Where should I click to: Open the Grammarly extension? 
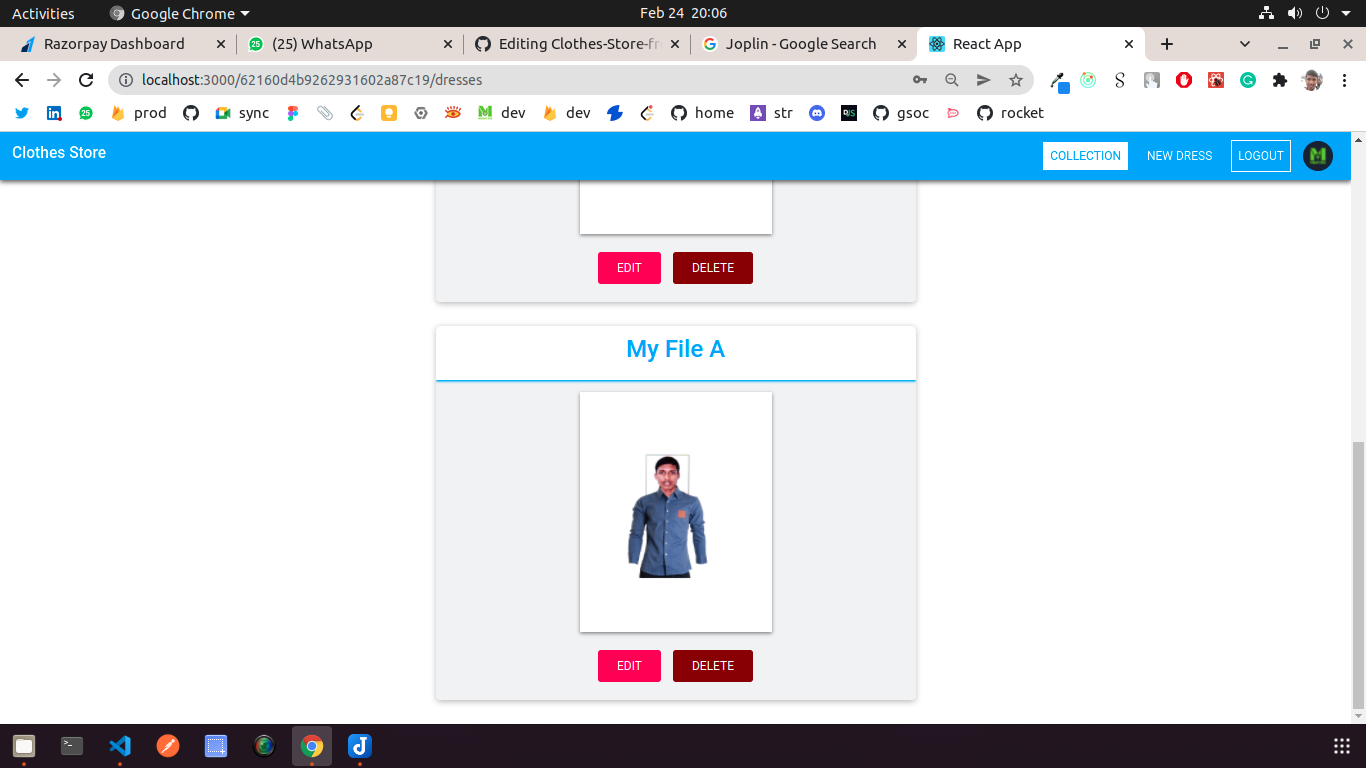click(x=1247, y=80)
